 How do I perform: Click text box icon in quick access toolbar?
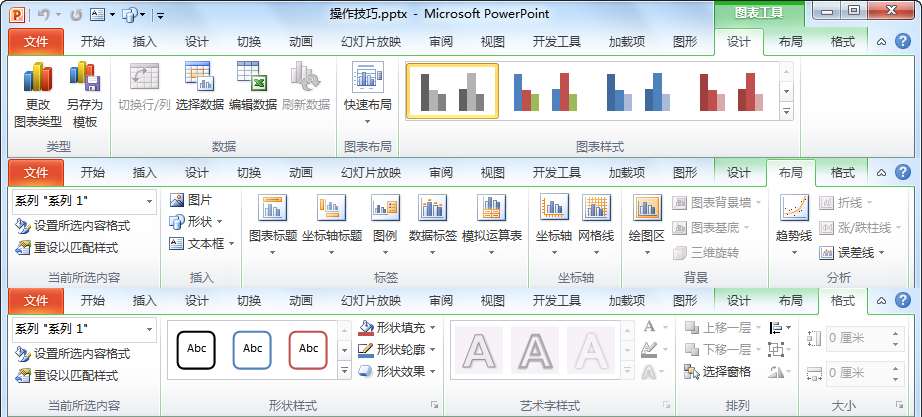97,15
